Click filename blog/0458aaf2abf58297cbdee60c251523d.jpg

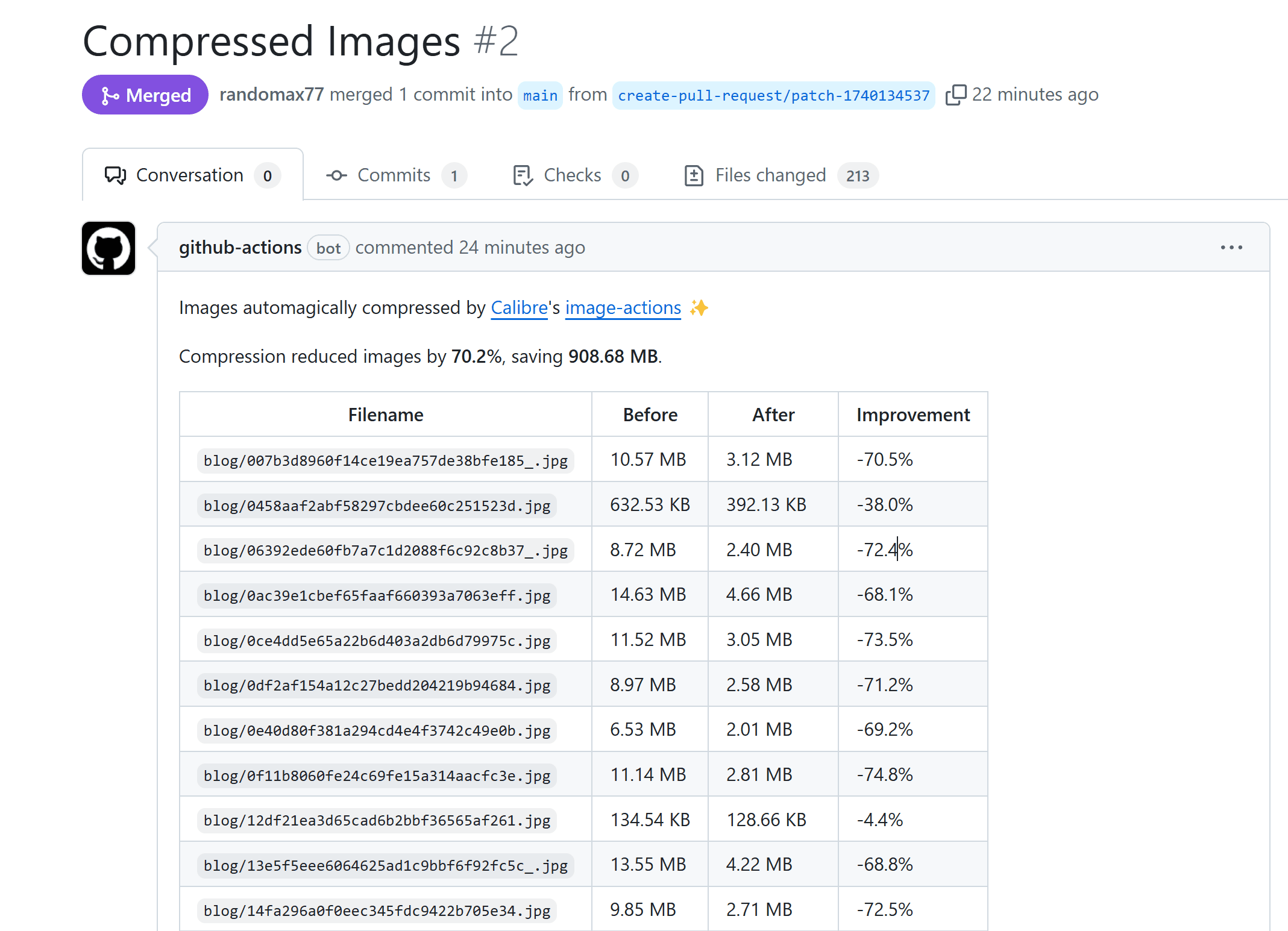tap(377, 506)
